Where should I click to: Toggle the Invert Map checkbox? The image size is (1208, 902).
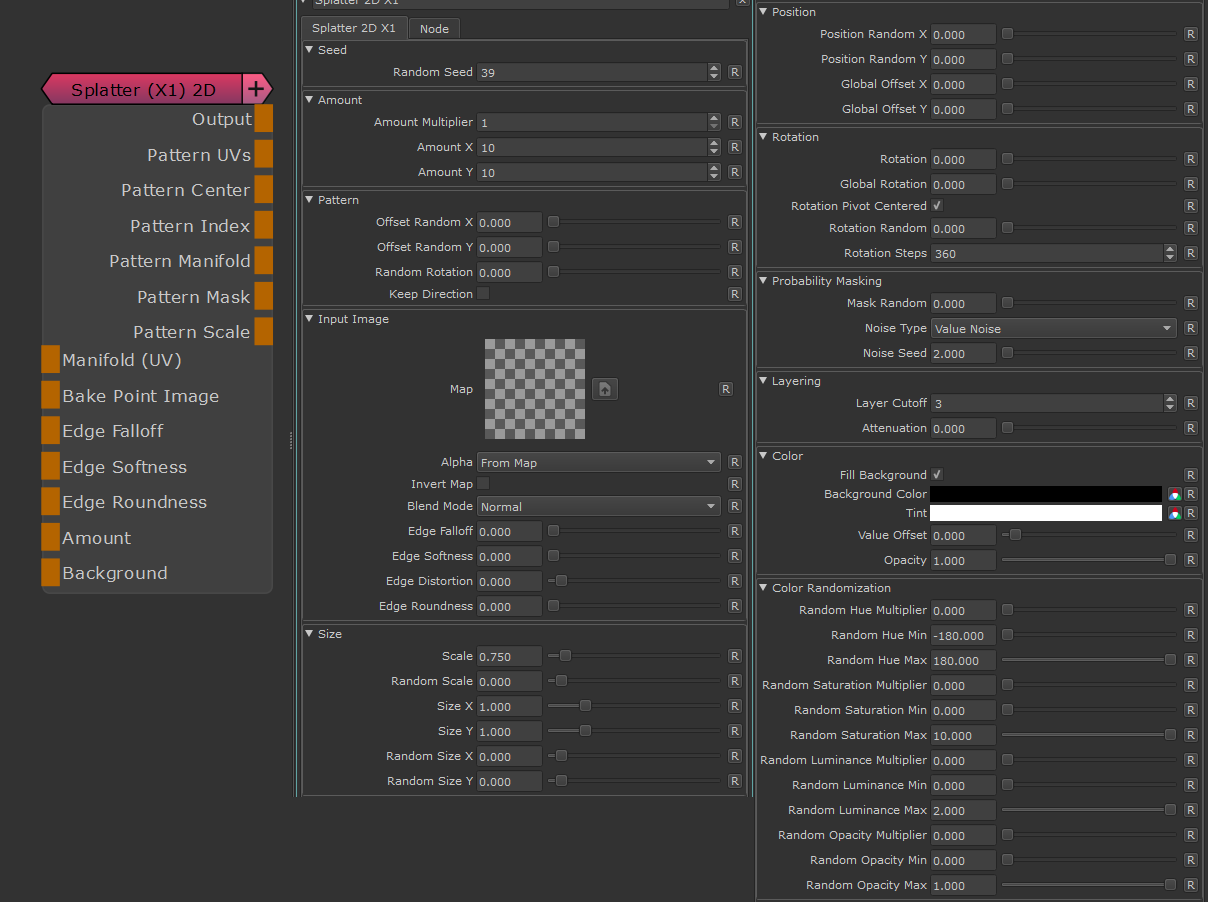click(483, 484)
